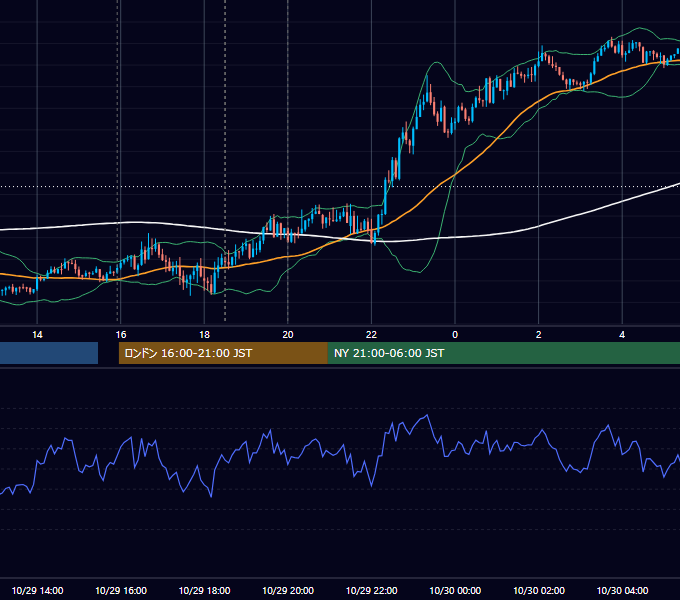Click the NY 21:00-06:00 JST session bar
Image resolution: width=680 pixels, height=600 pixels.
coord(503,353)
